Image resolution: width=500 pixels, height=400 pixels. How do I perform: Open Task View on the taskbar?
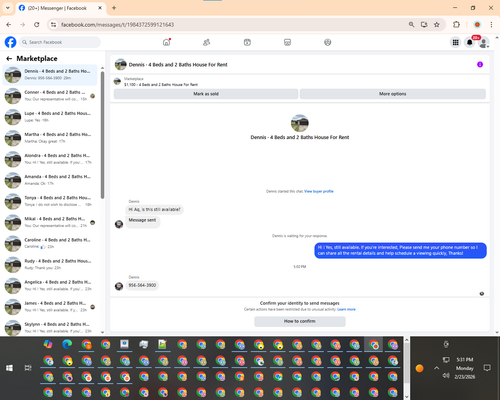(x=28, y=368)
